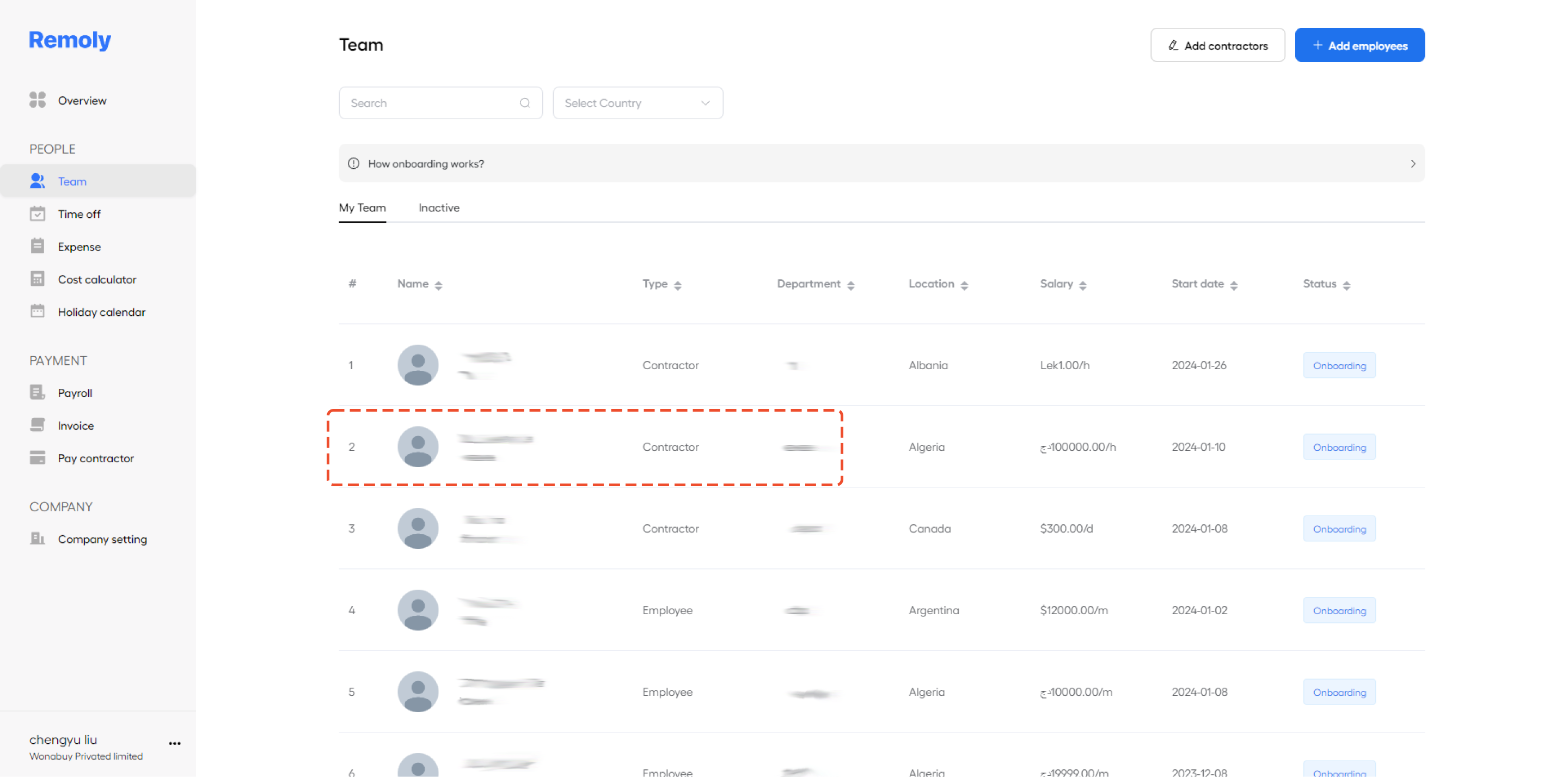The width and height of the screenshot is (1568, 777).
Task: Go to Overview in the sidebar
Action: 82,101
